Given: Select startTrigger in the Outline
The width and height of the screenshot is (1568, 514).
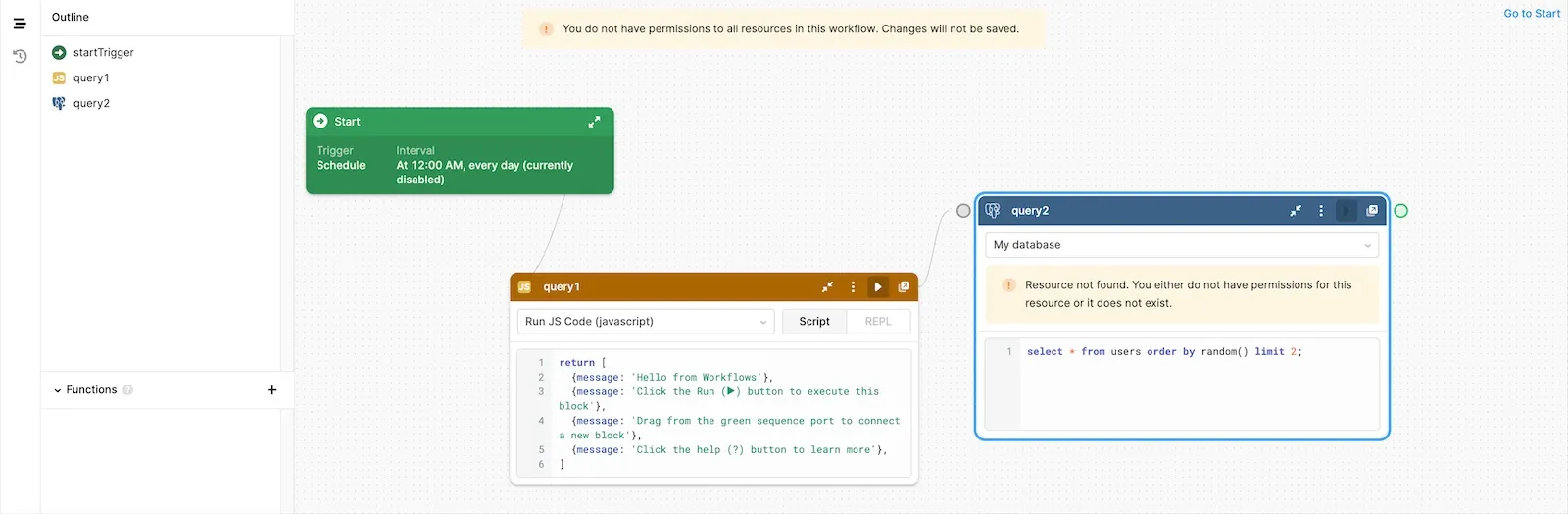Looking at the screenshot, I should (103, 53).
